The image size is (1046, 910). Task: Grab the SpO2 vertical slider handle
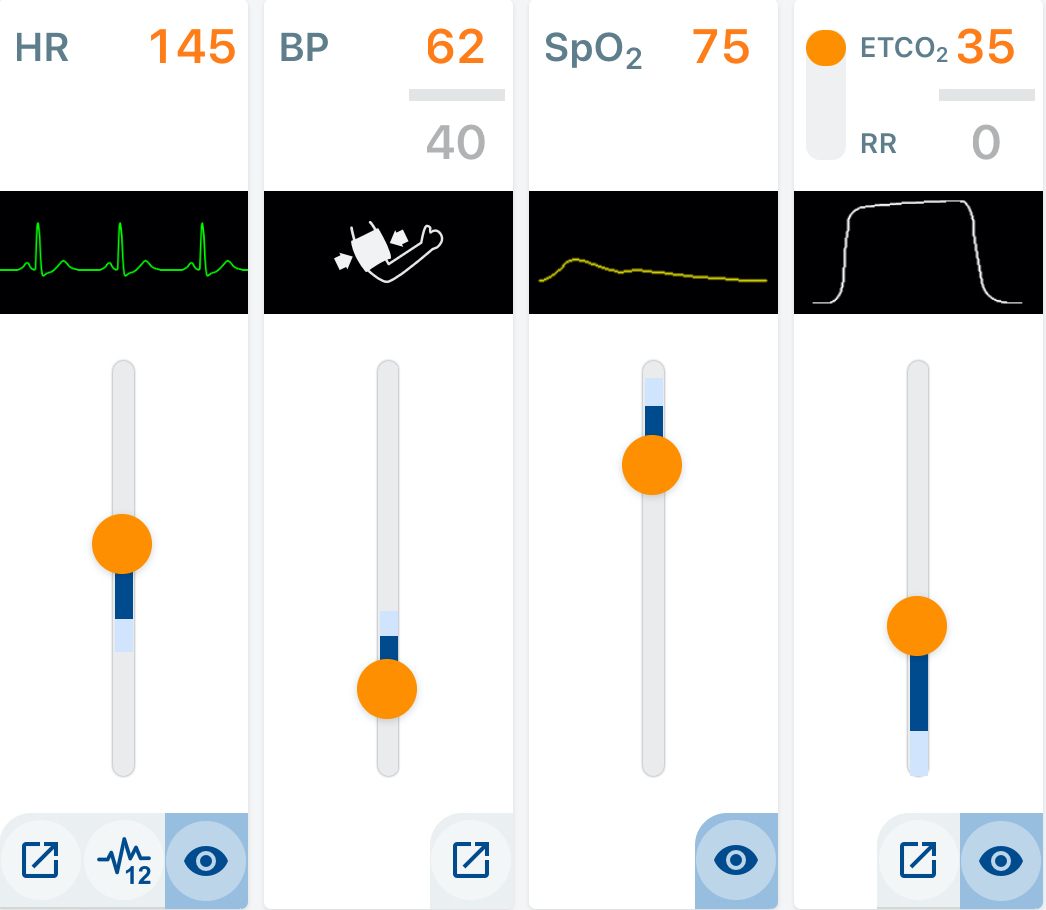651,464
